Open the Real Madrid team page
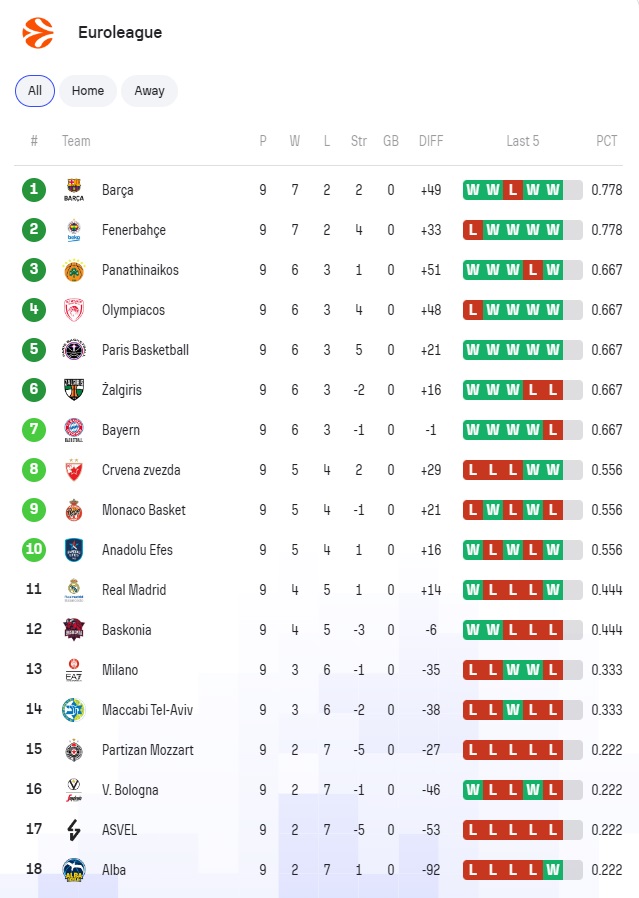Viewport: 639px width, 898px height. [x=134, y=590]
